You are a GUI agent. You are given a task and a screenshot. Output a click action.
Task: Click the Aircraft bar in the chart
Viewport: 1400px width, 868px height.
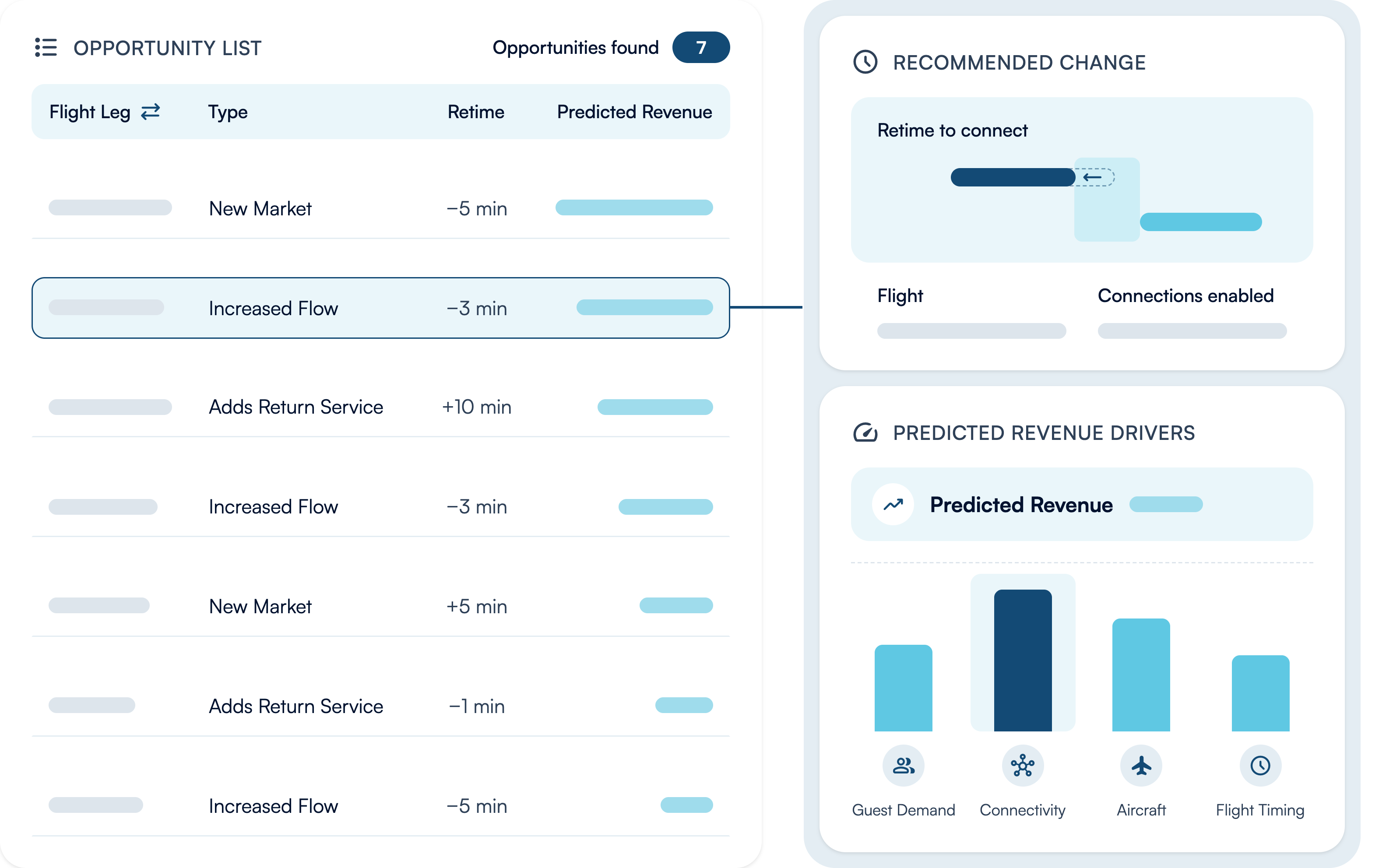click(1141, 675)
